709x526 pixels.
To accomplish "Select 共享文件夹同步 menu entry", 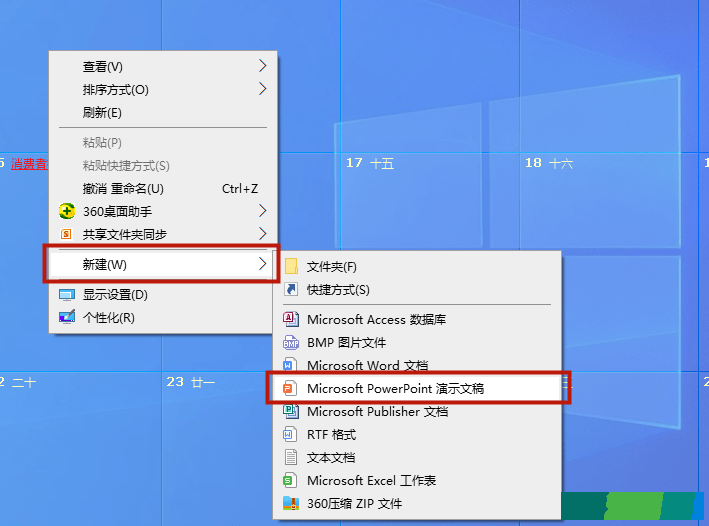I will click(163, 234).
